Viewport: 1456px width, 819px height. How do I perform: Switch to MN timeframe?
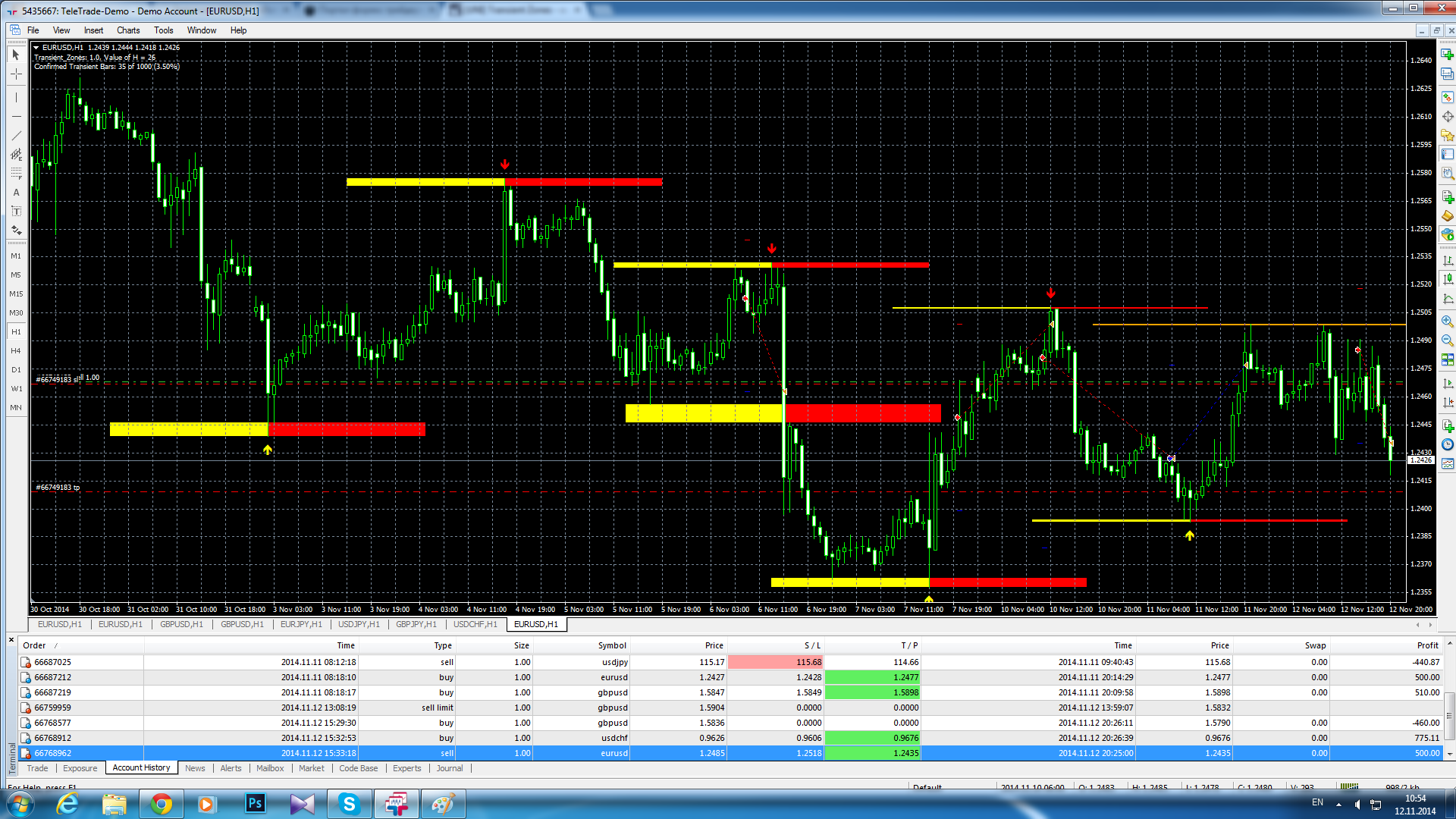coord(16,408)
